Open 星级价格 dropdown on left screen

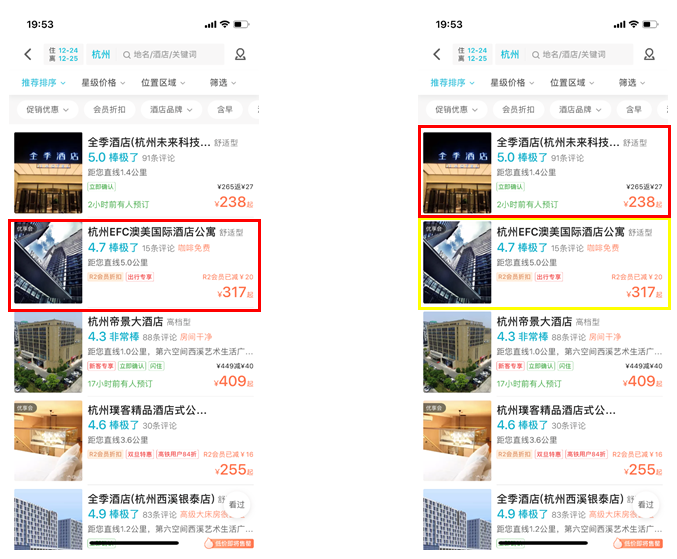click(103, 82)
